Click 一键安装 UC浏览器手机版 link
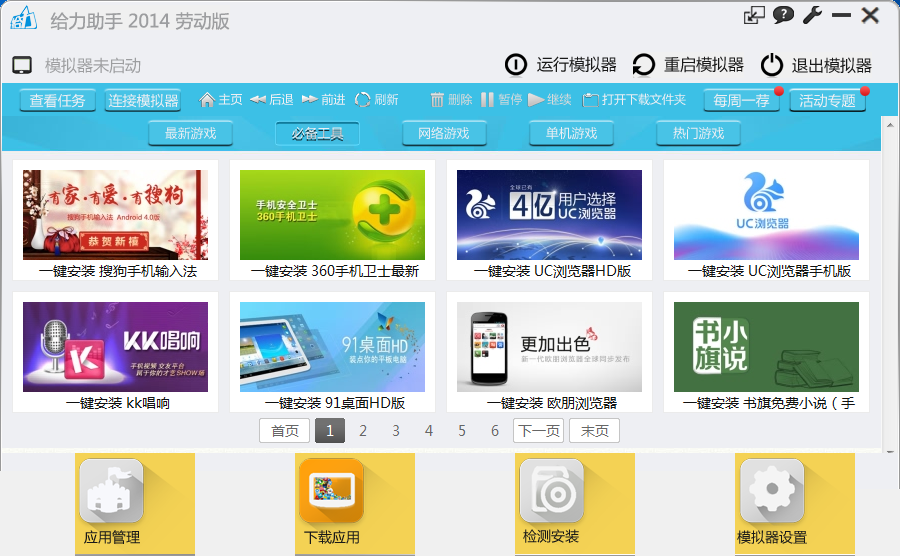 (769, 271)
